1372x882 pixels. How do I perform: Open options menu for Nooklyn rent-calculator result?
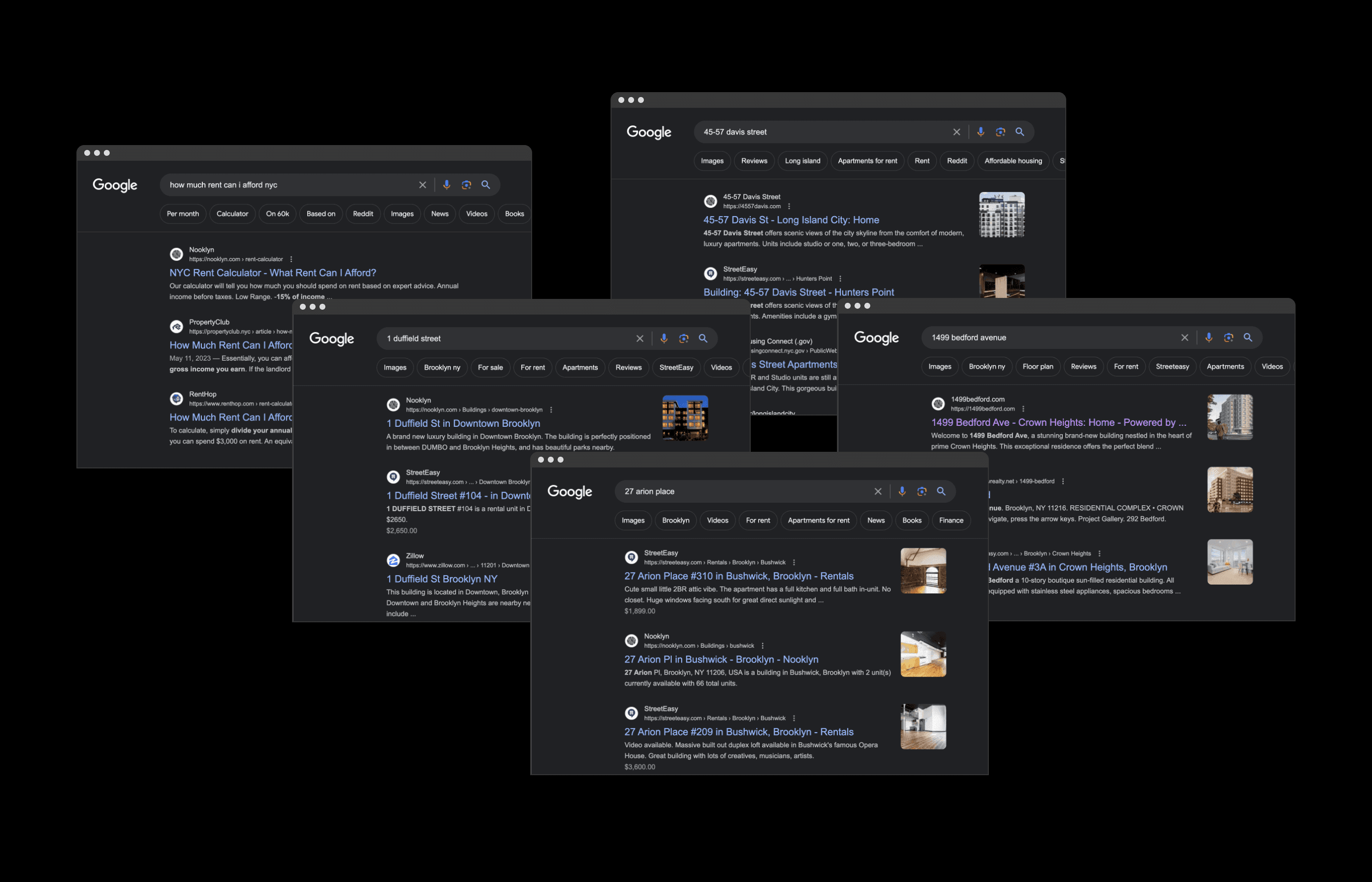(x=291, y=259)
